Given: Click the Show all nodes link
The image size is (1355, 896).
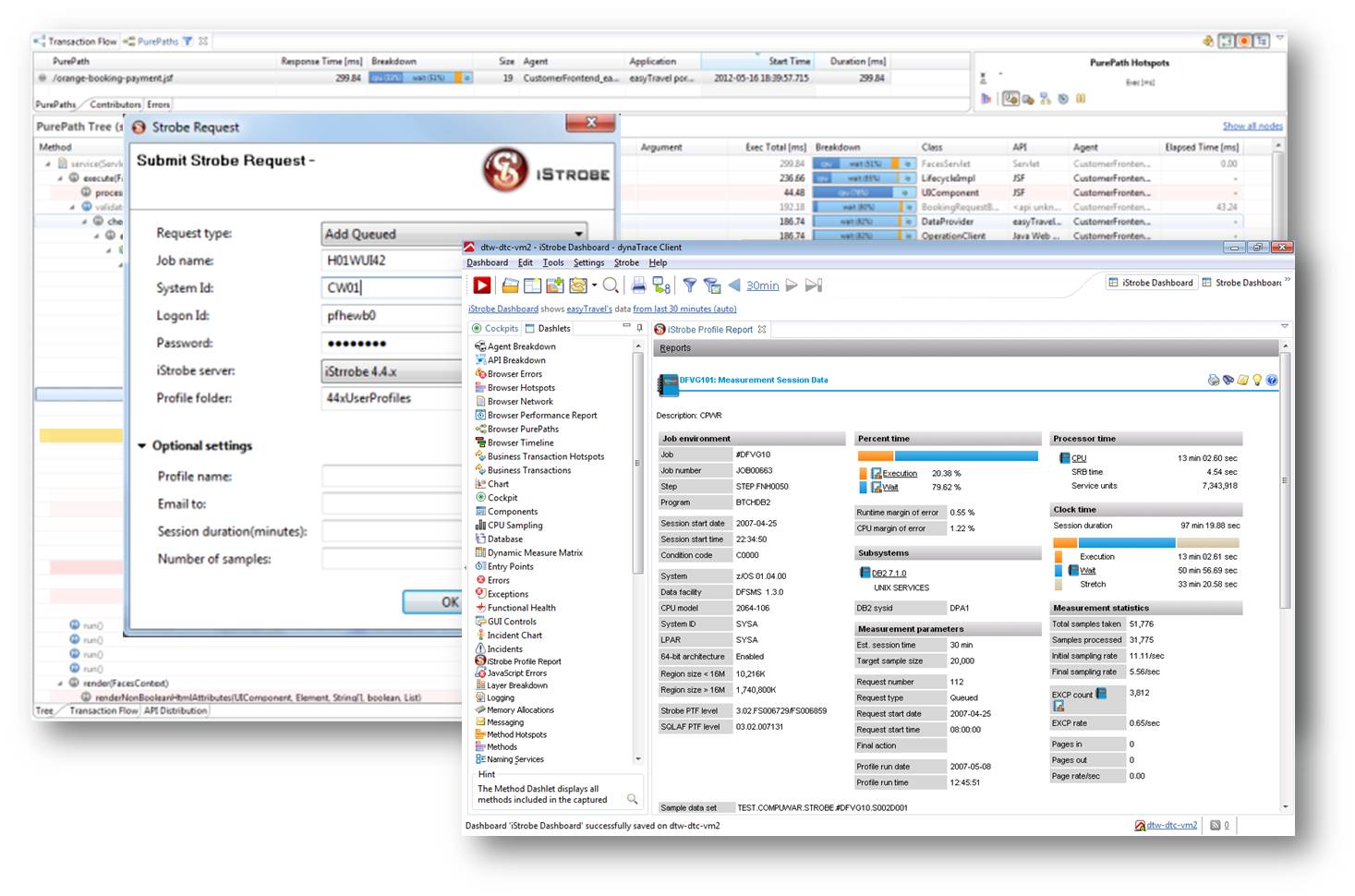Looking at the screenshot, I should pyautogui.click(x=1252, y=126).
